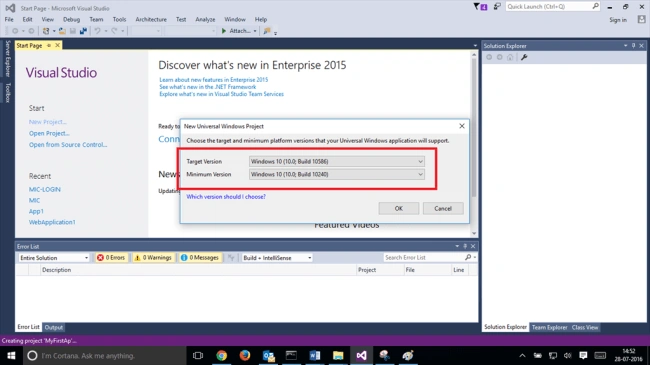Switch to the Team Explorer tab
The height and width of the screenshot is (365, 650).
[549, 327]
